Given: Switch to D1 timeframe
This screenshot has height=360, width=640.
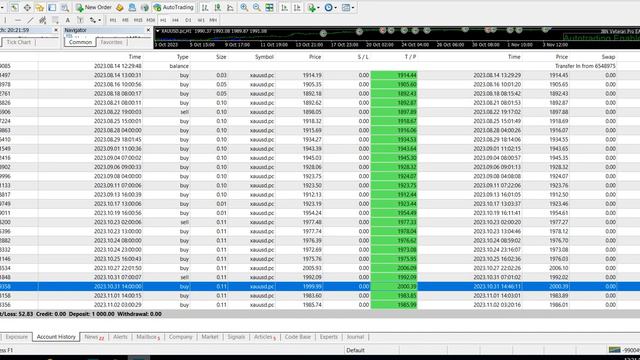Looking at the screenshot, I should (x=188, y=20).
